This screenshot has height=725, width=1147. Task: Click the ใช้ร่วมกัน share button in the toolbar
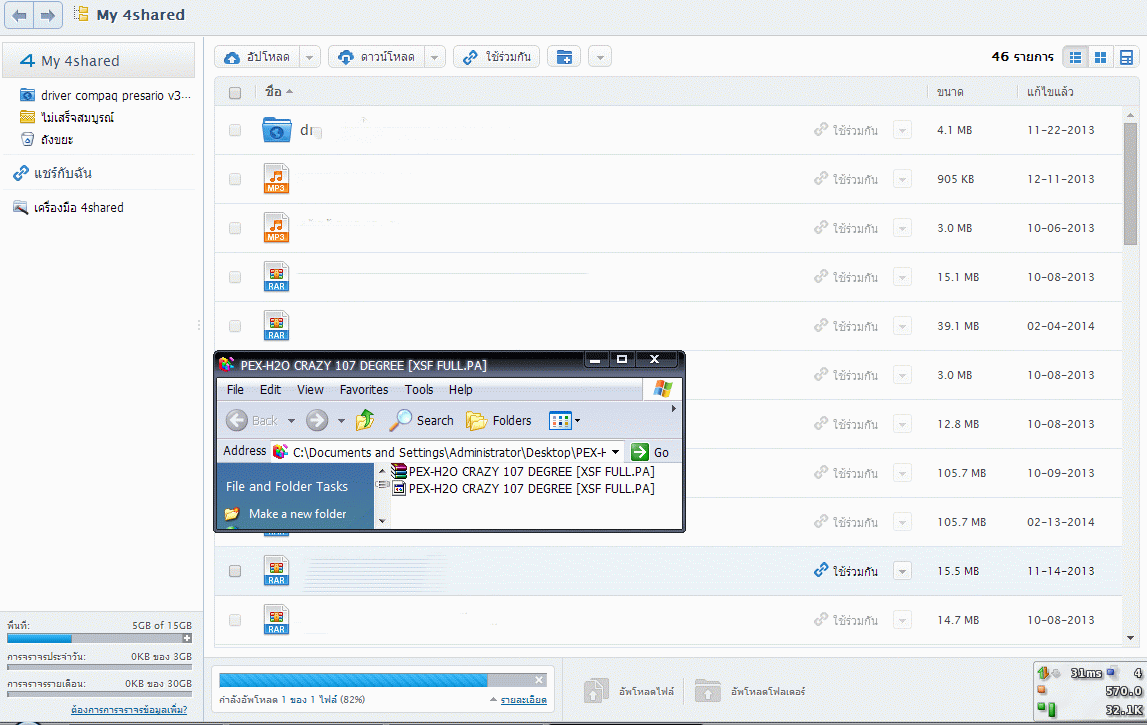(x=497, y=57)
